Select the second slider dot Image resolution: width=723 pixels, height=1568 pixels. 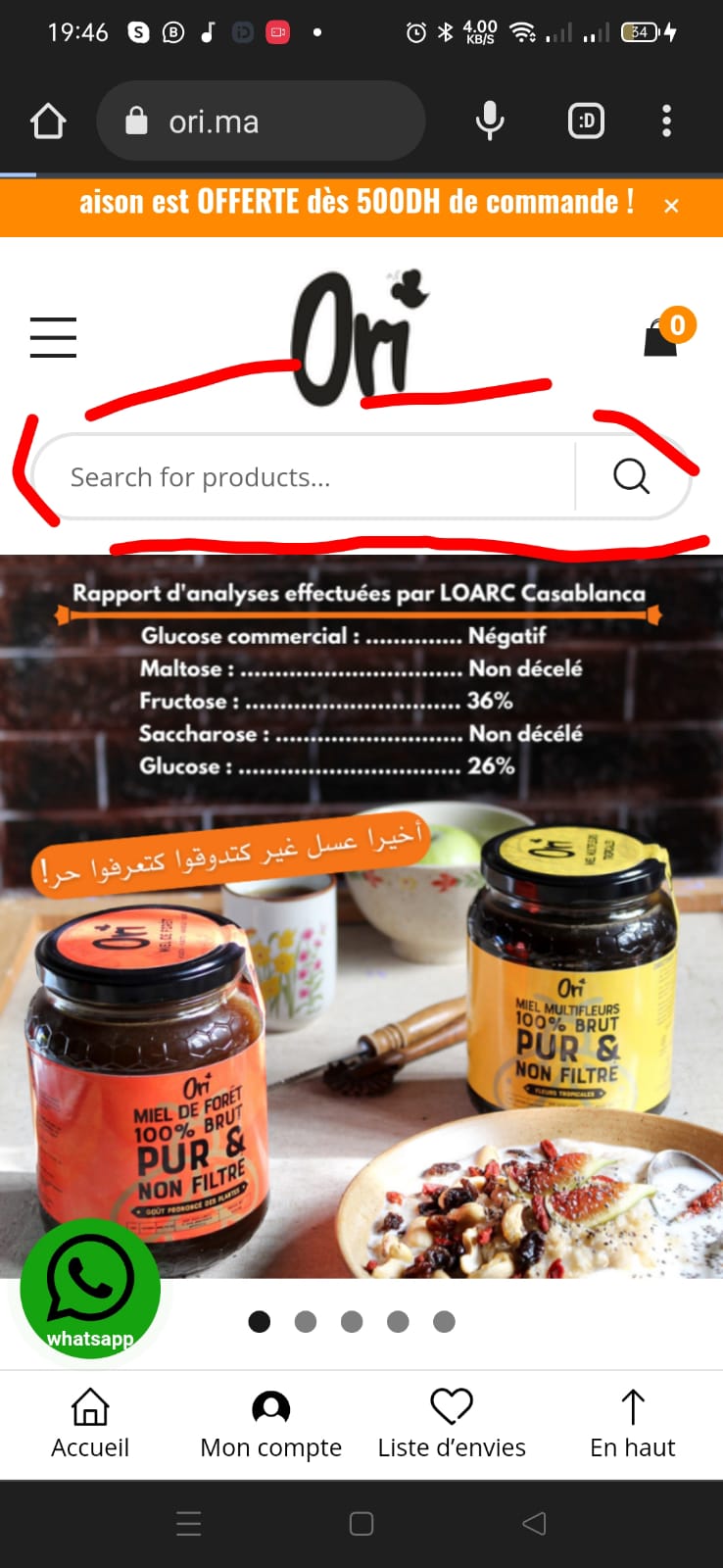pyautogui.click(x=306, y=1322)
